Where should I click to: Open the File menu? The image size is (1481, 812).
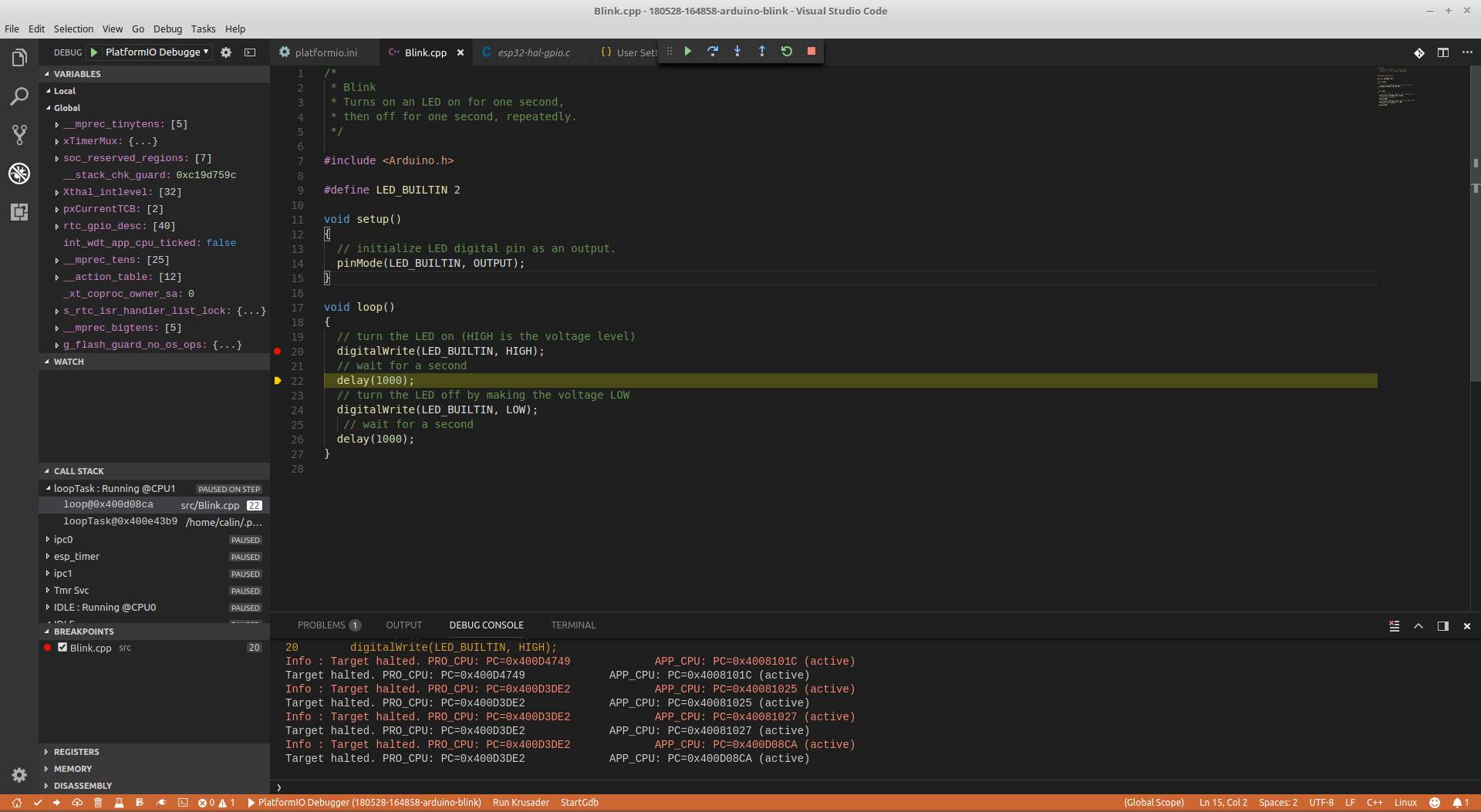(x=12, y=29)
